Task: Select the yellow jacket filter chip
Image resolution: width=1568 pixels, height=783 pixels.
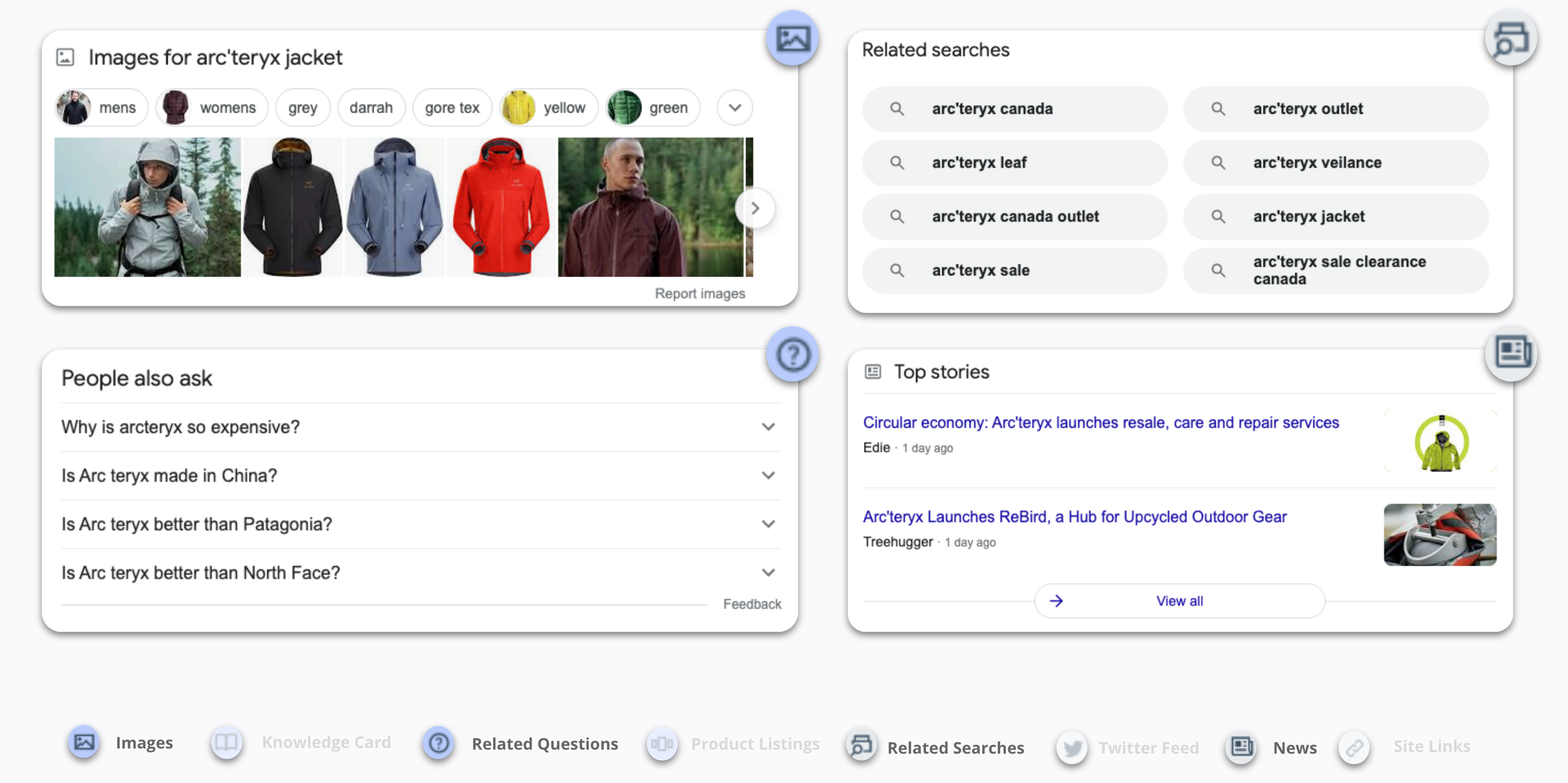Action: (x=548, y=108)
